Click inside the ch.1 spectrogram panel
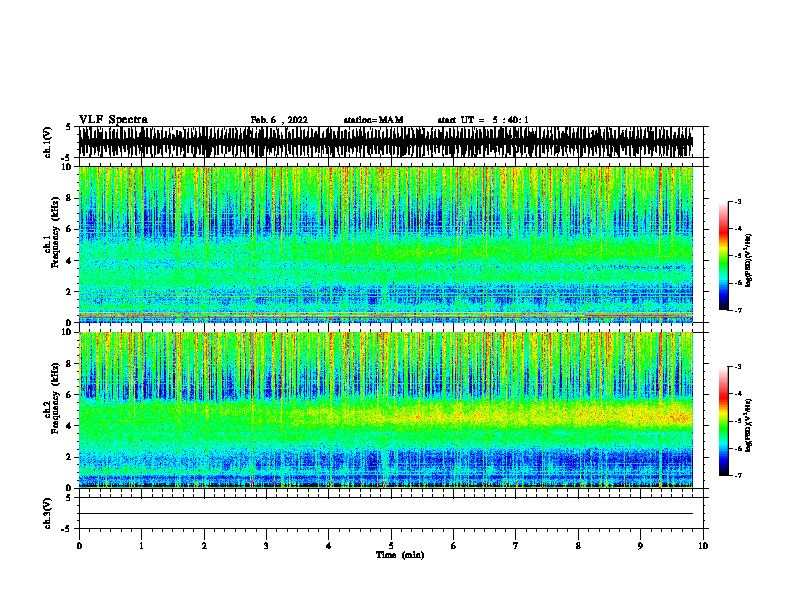This screenshot has width=792, height=612. click(386, 244)
